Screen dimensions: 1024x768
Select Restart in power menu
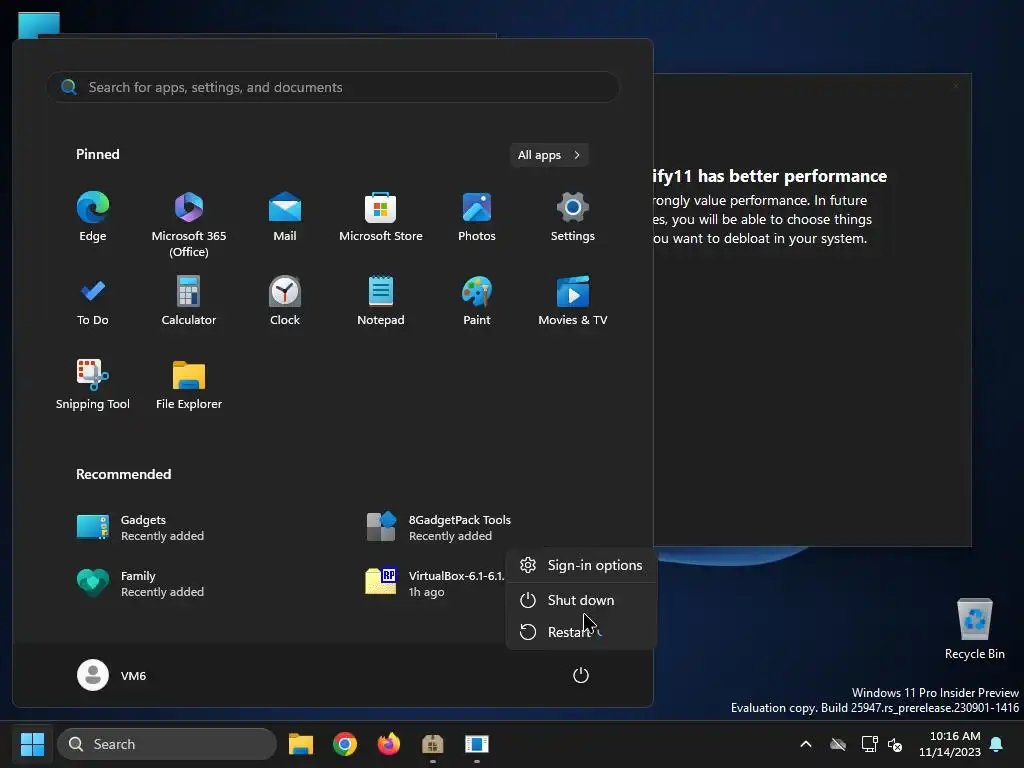pos(581,632)
